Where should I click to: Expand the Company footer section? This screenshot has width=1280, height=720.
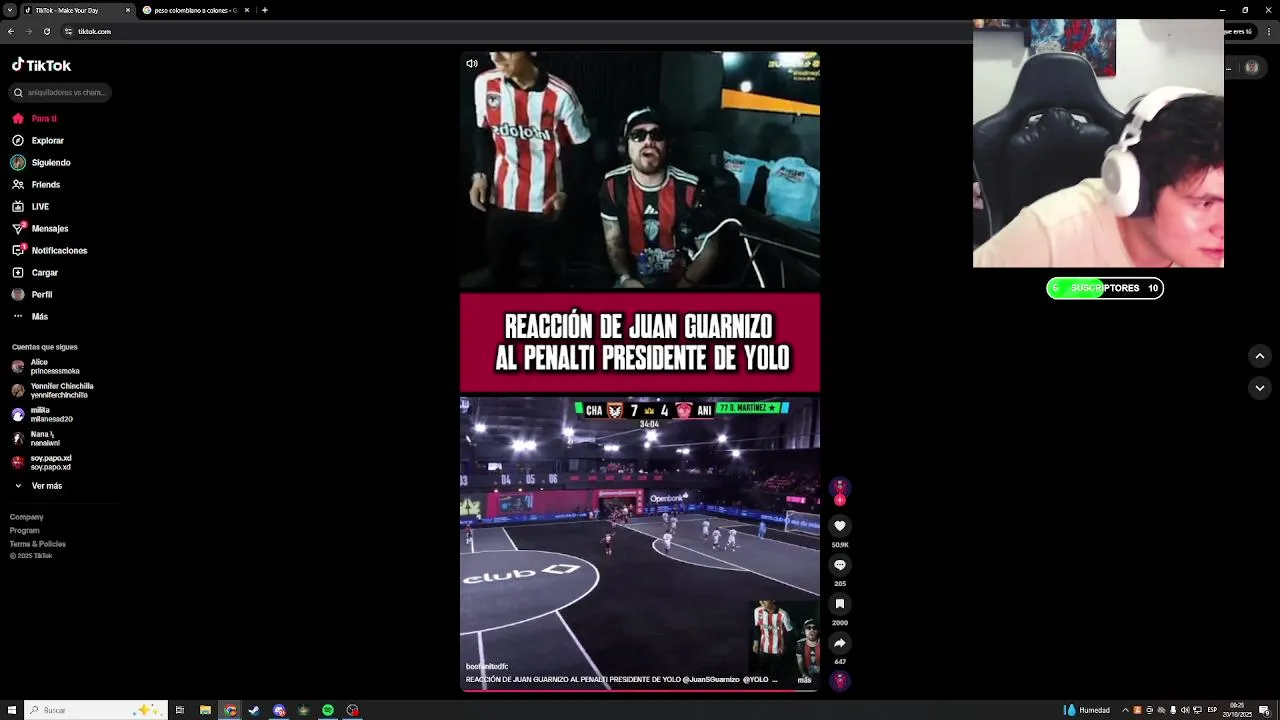(x=27, y=517)
